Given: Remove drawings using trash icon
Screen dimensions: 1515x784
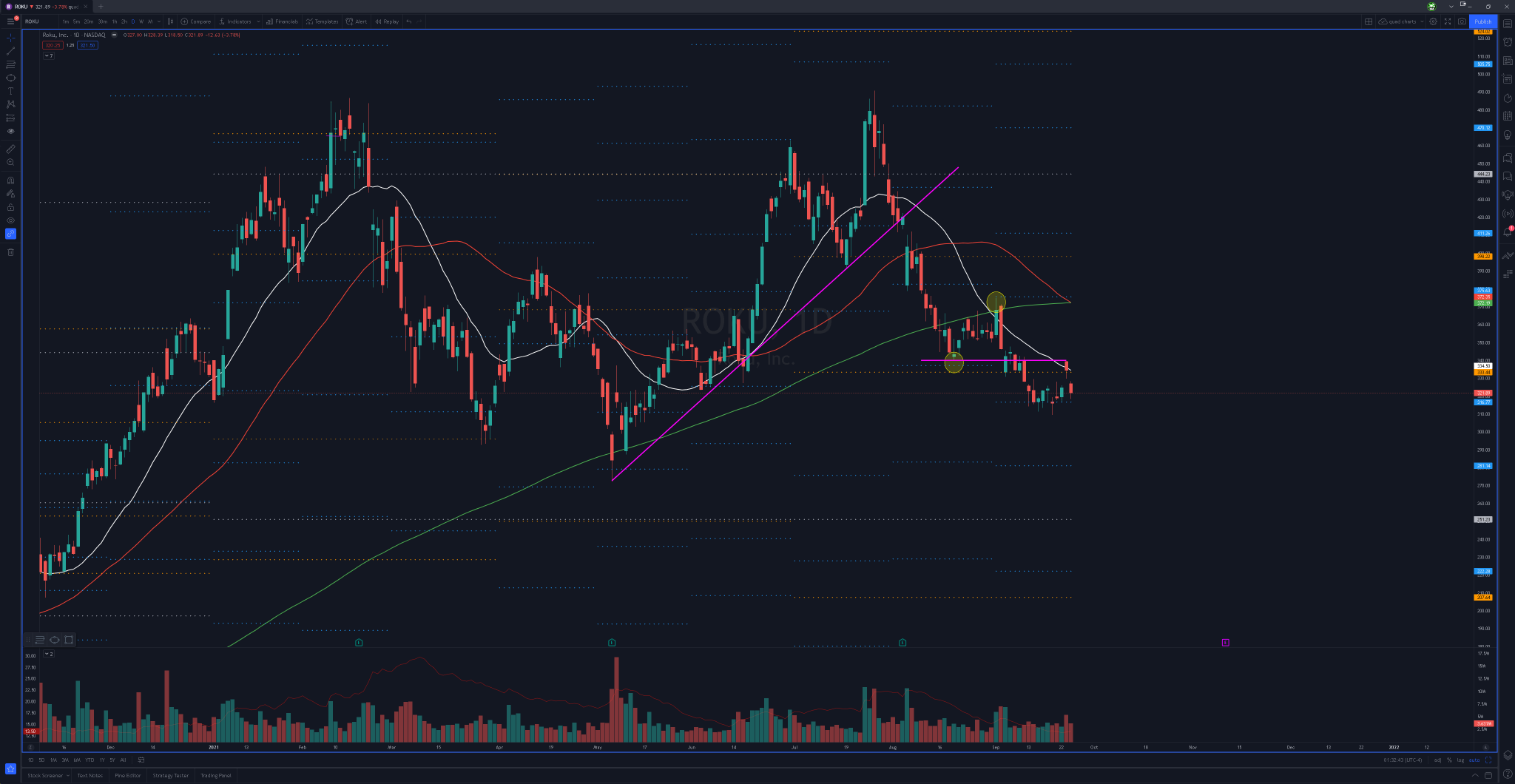Looking at the screenshot, I should point(10,252).
